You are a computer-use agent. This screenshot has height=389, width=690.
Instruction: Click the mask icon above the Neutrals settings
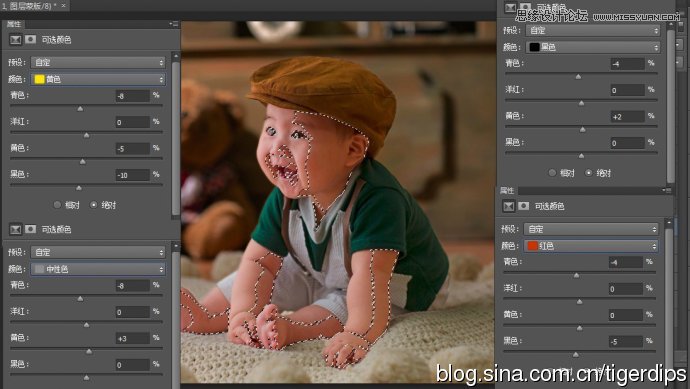(x=30, y=229)
